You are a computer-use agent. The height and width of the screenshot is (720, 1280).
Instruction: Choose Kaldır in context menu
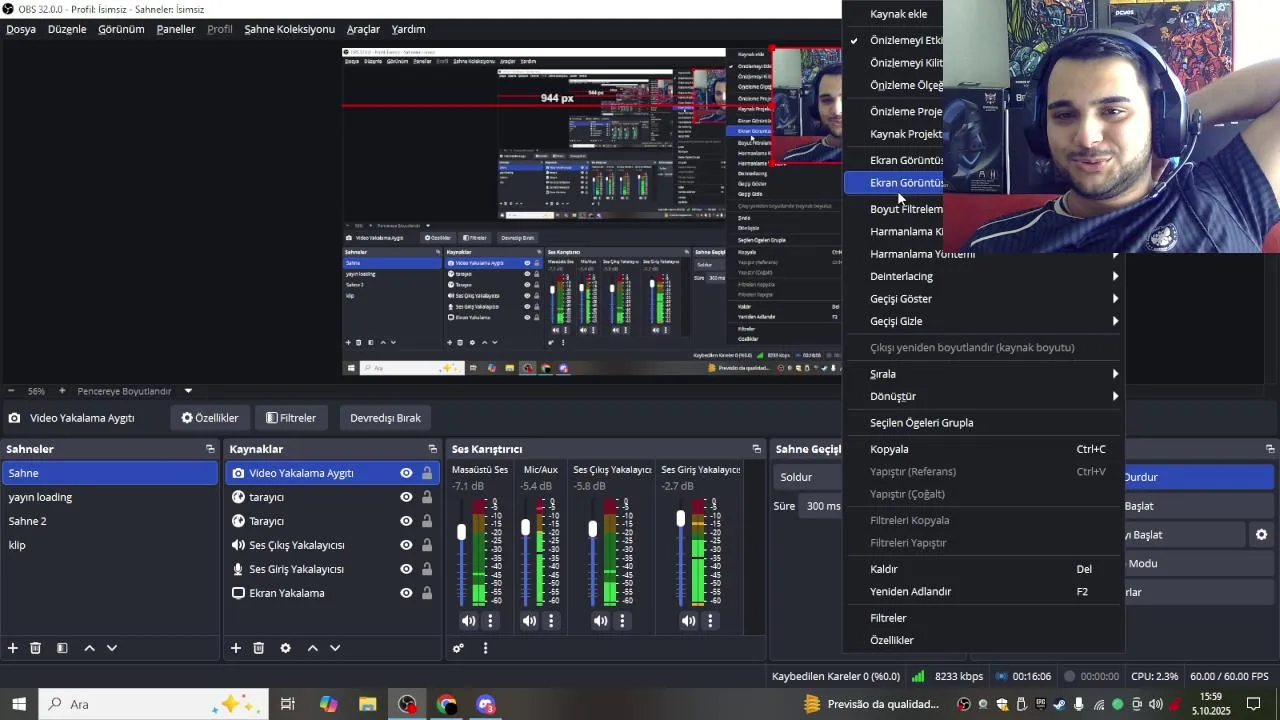(984, 569)
